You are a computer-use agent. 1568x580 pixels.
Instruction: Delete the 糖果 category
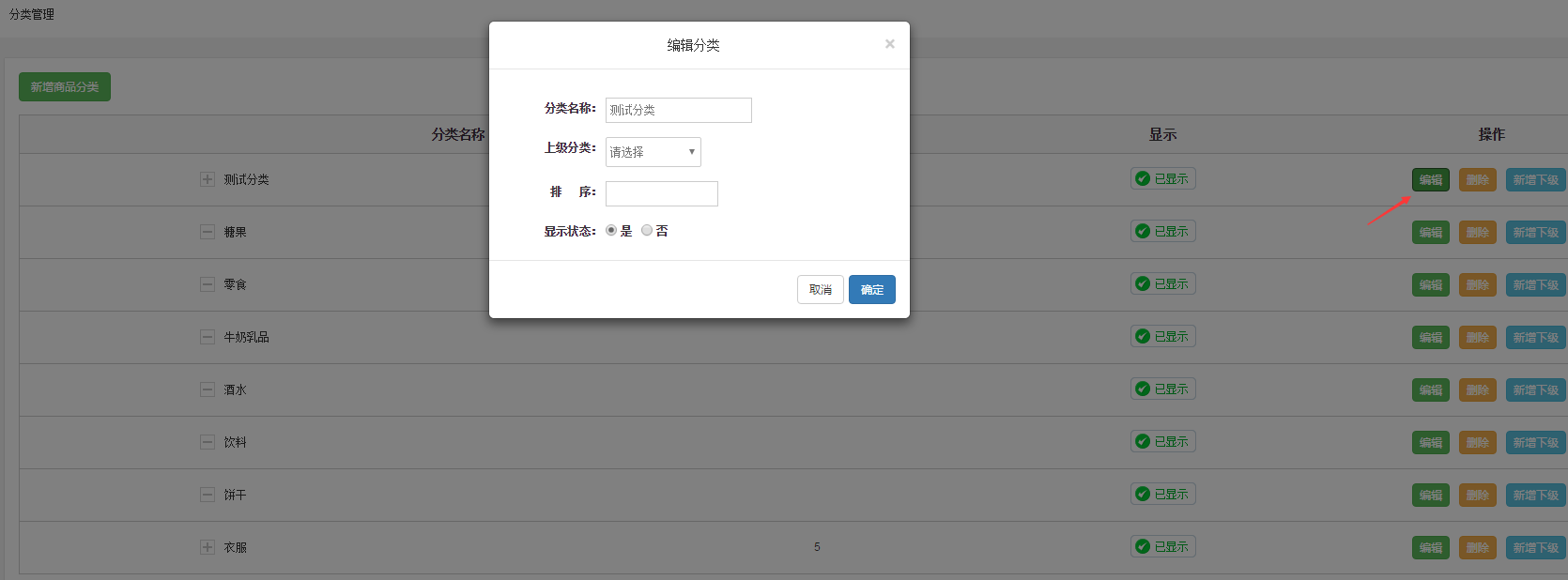tap(1478, 232)
